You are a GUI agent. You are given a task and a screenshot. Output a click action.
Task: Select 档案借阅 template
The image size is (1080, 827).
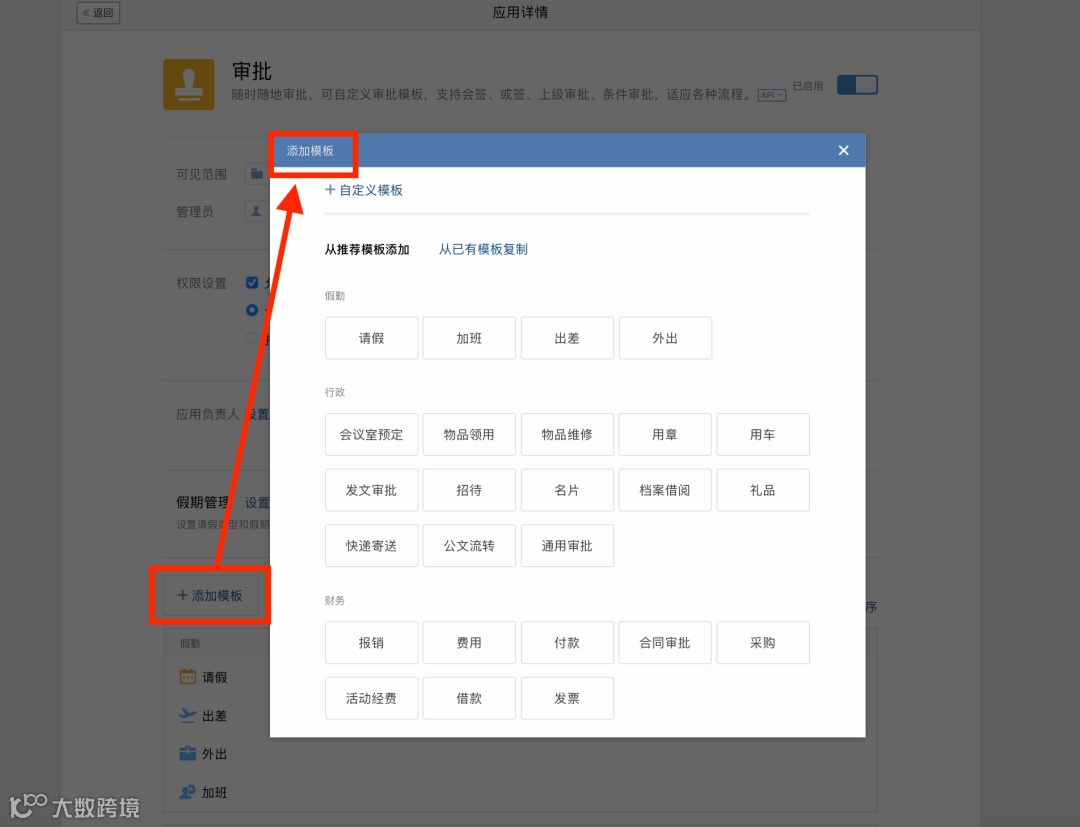(x=665, y=490)
